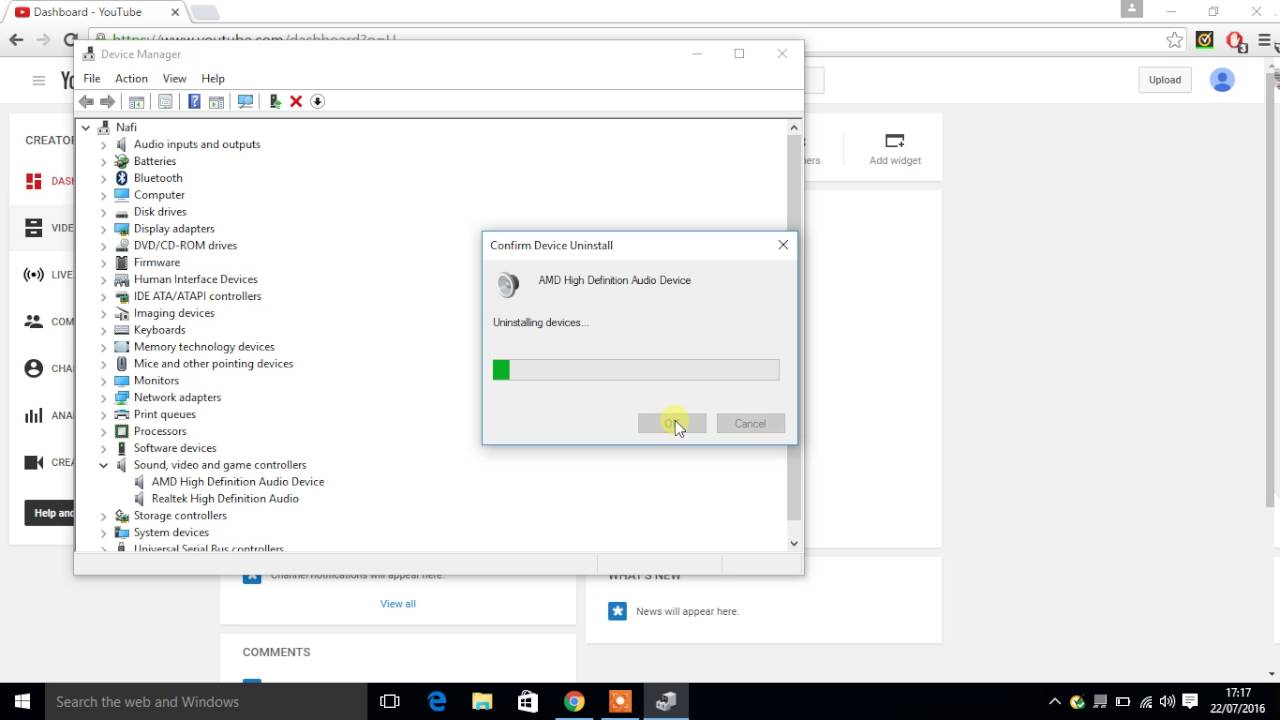Click Cancel in the uninstall dialog
This screenshot has height=720, width=1280.
(x=750, y=424)
